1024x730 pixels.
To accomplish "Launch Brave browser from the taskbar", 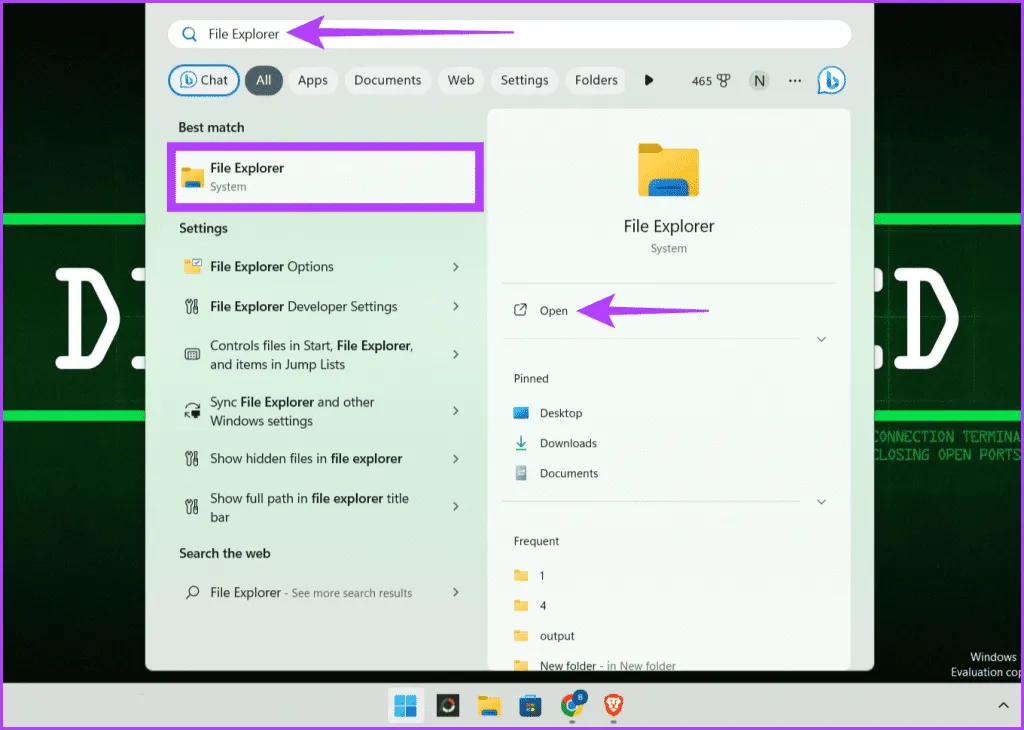I will pyautogui.click(x=614, y=706).
